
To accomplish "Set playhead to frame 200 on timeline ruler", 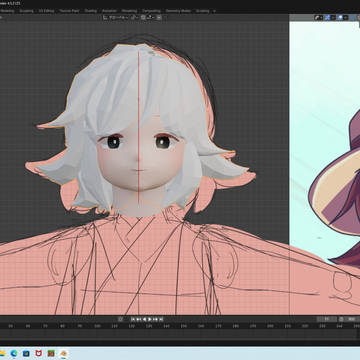I will pos(270,326).
